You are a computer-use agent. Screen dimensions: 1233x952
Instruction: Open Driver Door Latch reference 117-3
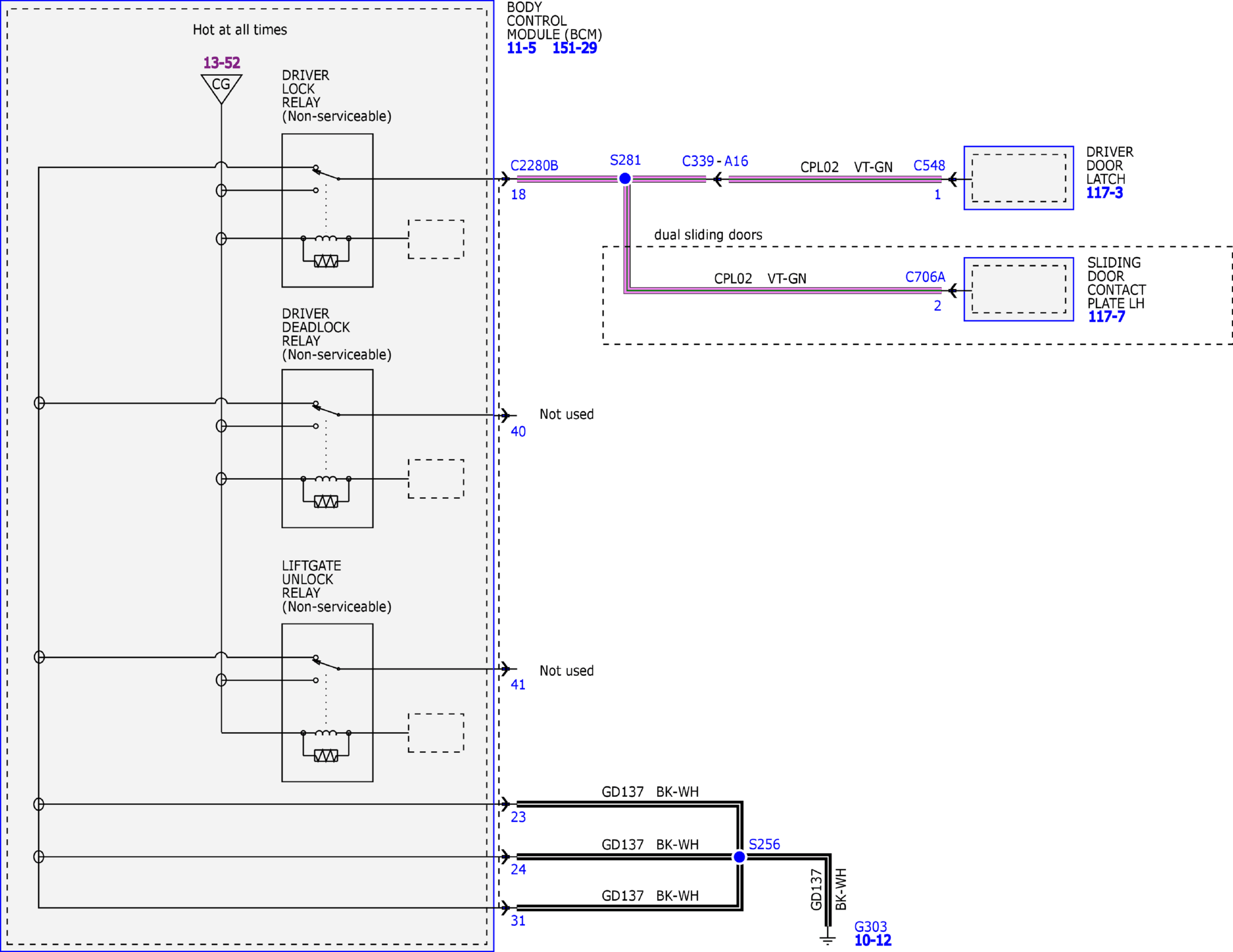(x=1104, y=193)
